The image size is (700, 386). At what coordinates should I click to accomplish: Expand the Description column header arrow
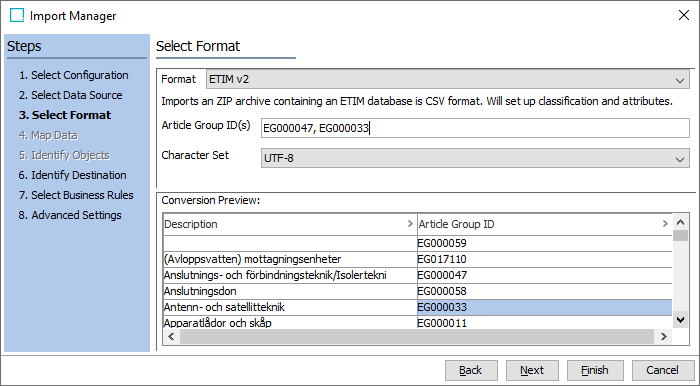410,224
